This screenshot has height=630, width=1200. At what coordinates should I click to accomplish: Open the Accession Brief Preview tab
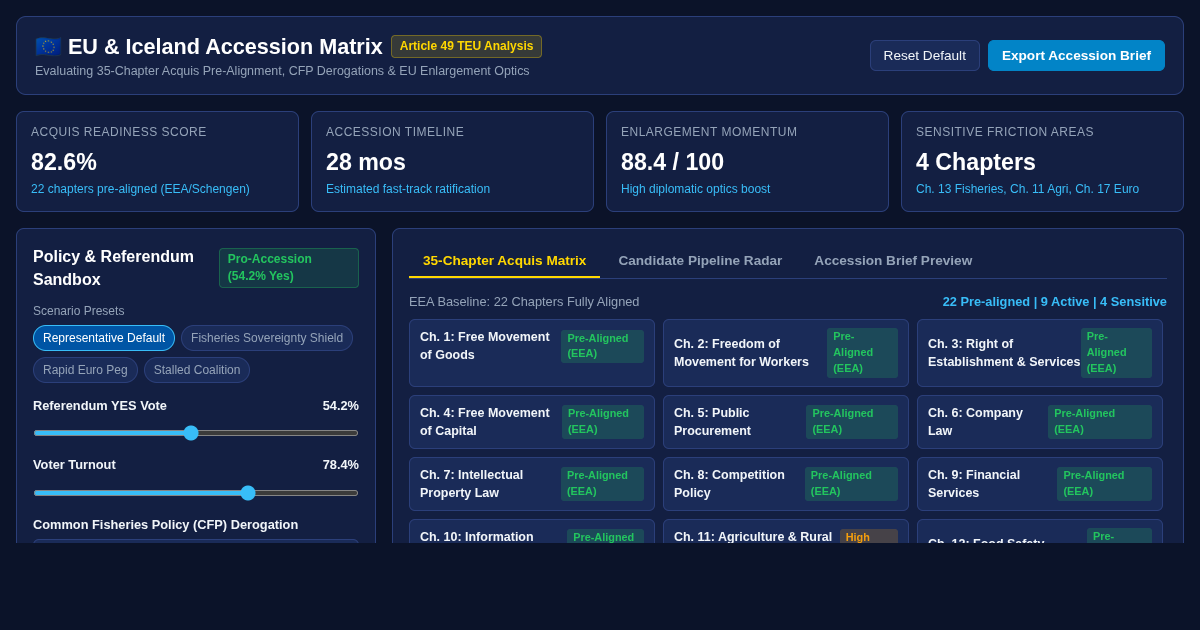tap(893, 261)
